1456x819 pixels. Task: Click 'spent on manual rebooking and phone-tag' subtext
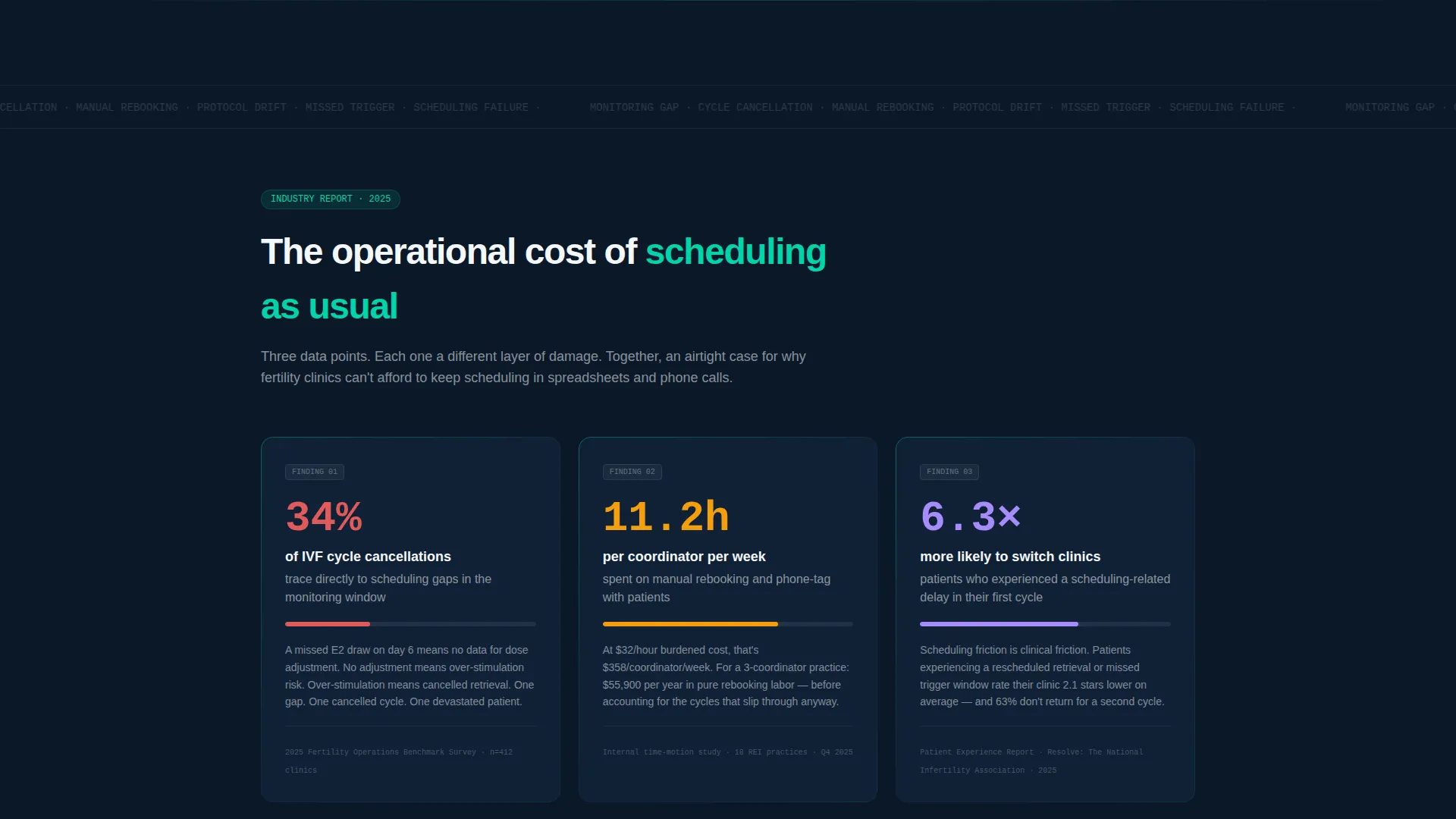point(717,588)
